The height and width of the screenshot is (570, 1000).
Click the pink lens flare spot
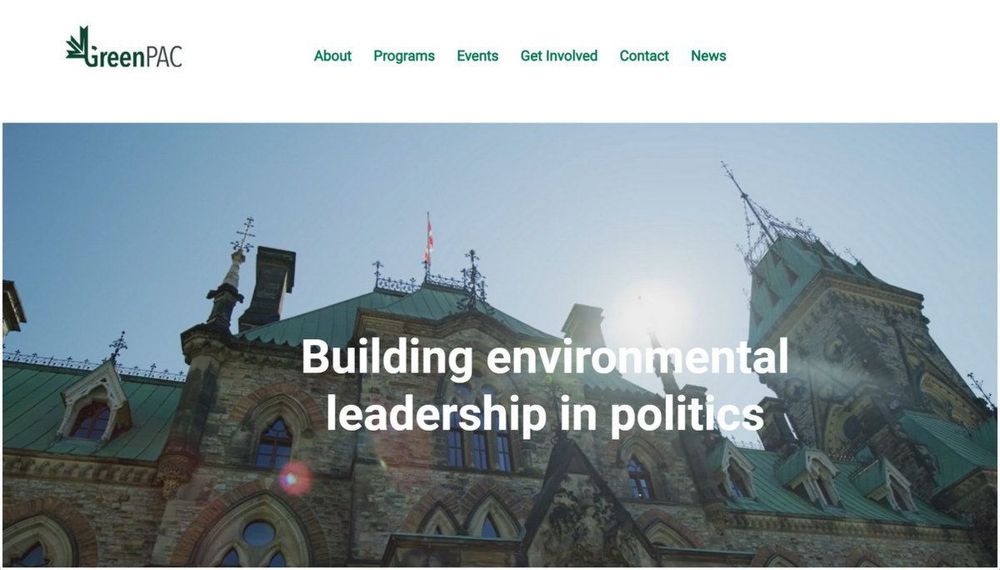click(x=295, y=478)
